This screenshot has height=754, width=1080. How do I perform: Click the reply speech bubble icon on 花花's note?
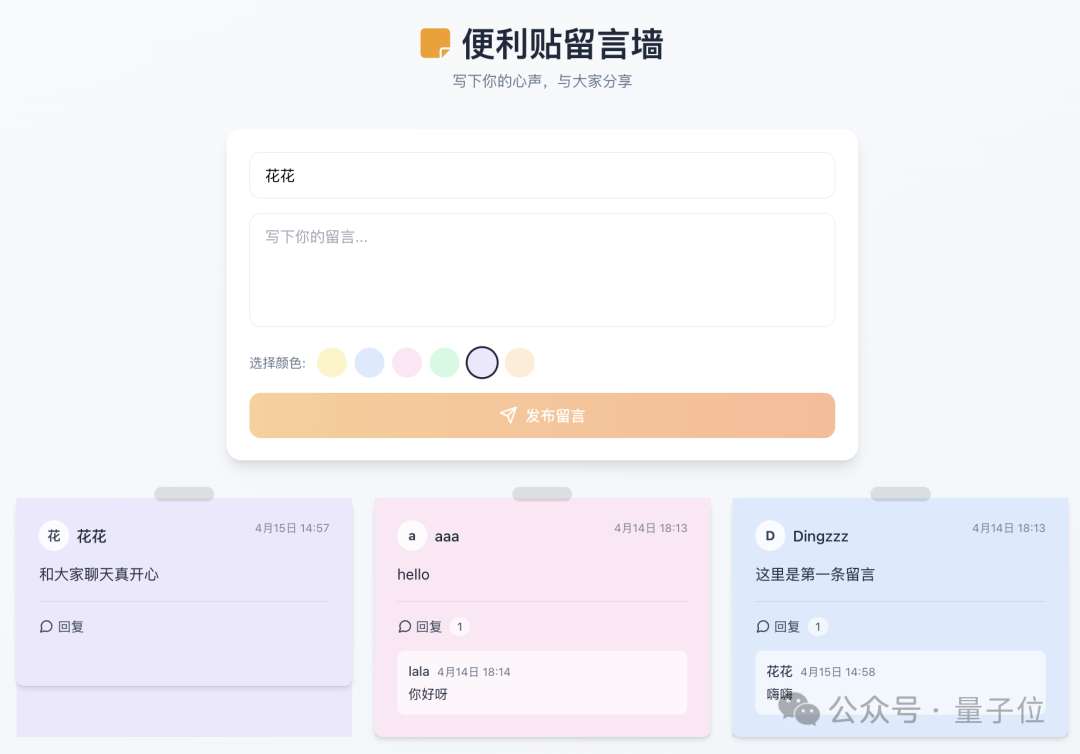click(x=46, y=626)
